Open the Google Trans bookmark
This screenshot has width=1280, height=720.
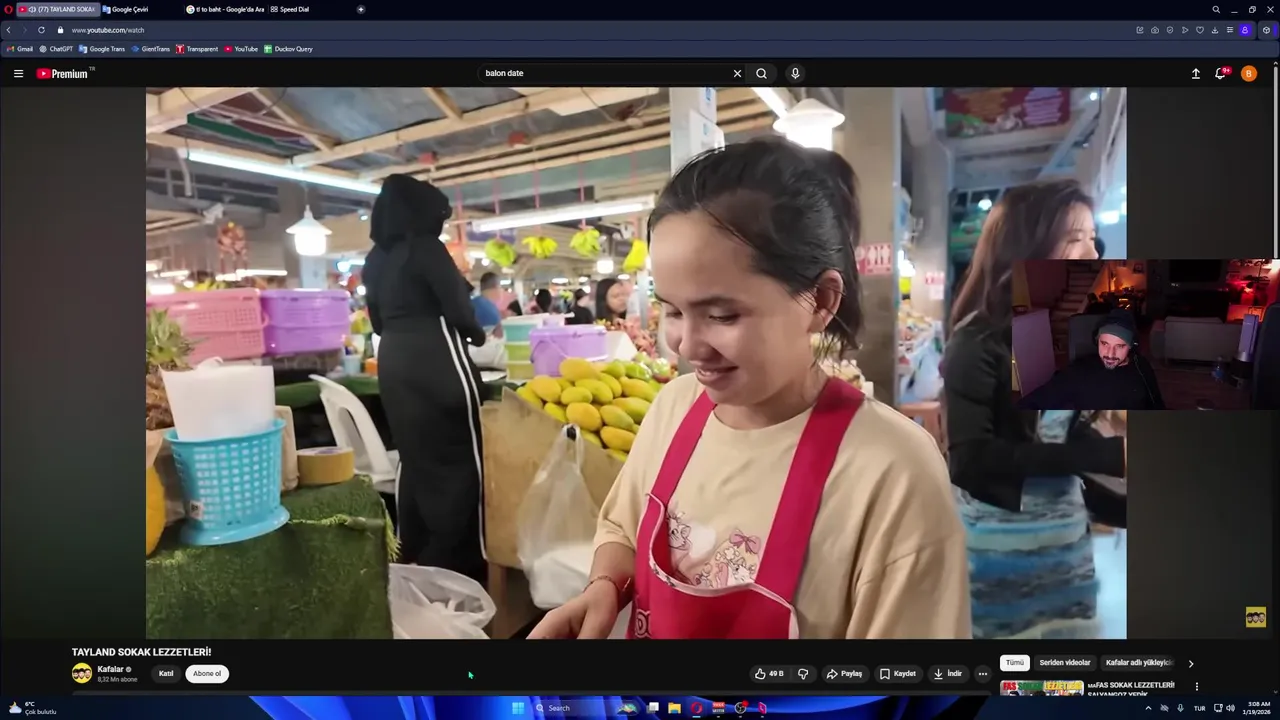pyautogui.click(x=102, y=49)
